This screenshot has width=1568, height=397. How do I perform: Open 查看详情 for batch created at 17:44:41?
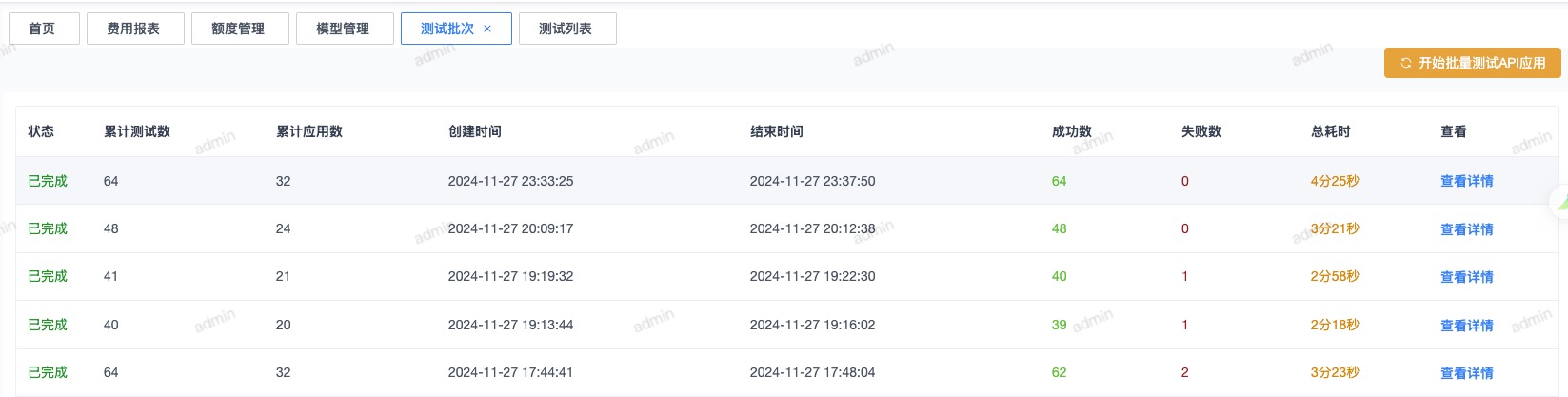coord(1466,373)
